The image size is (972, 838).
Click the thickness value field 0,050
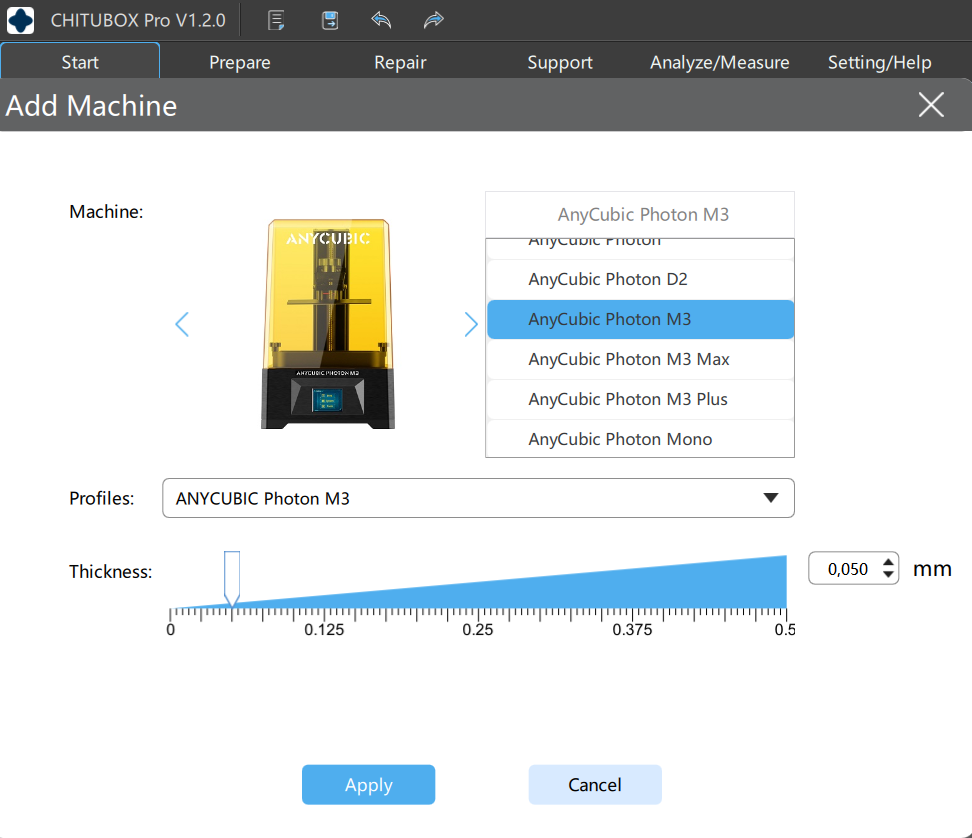[x=847, y=568]
